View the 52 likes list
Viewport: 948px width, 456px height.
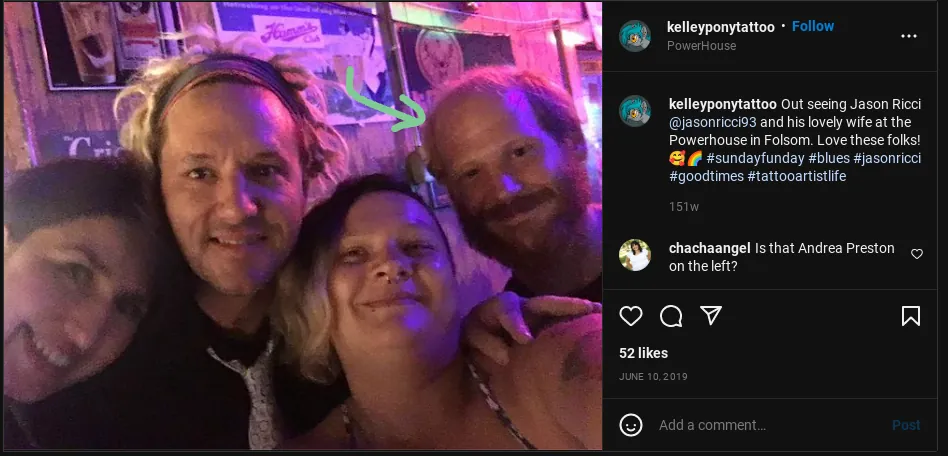[x=643, y=353]
